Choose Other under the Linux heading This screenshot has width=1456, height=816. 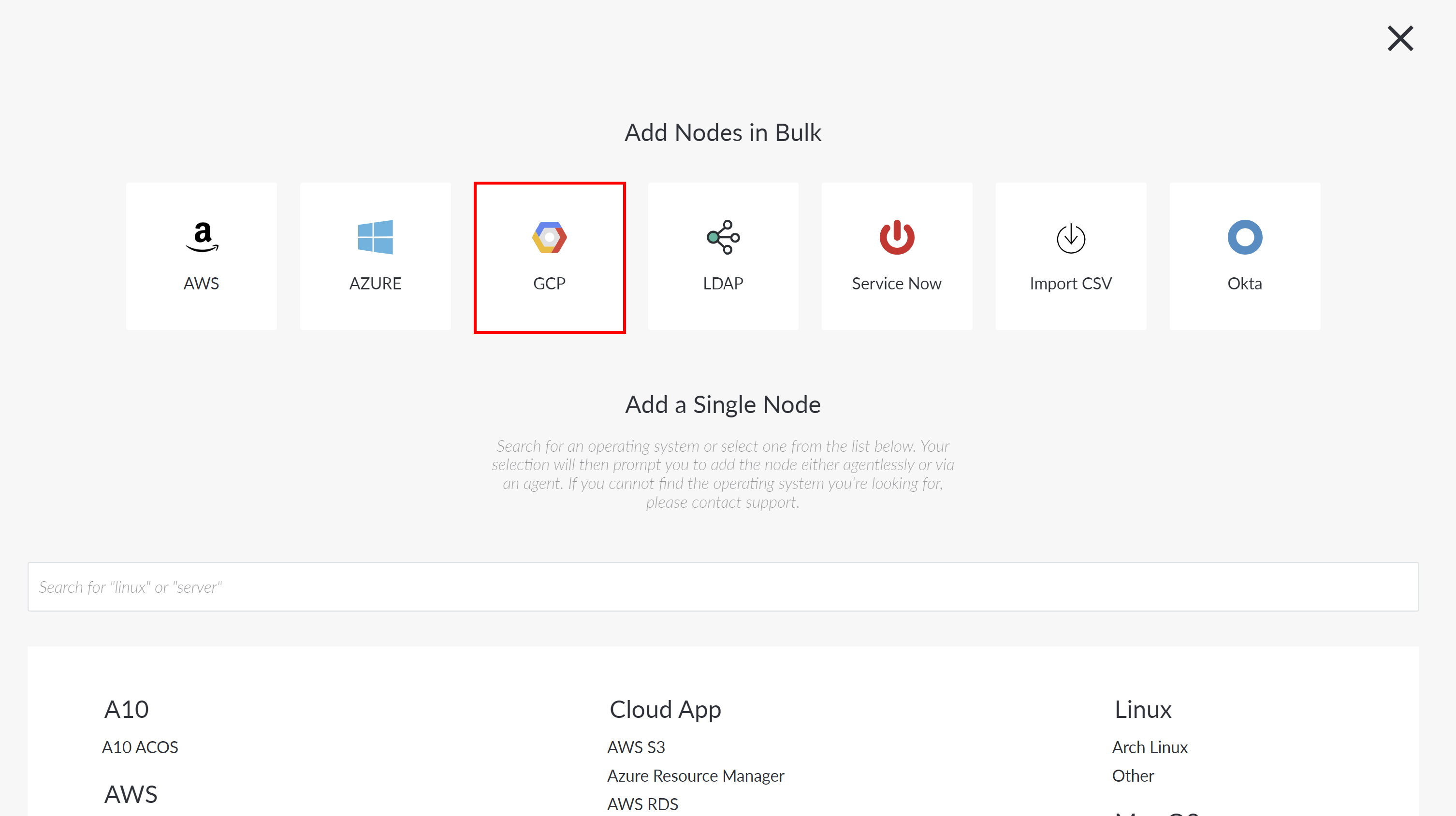1133,775
